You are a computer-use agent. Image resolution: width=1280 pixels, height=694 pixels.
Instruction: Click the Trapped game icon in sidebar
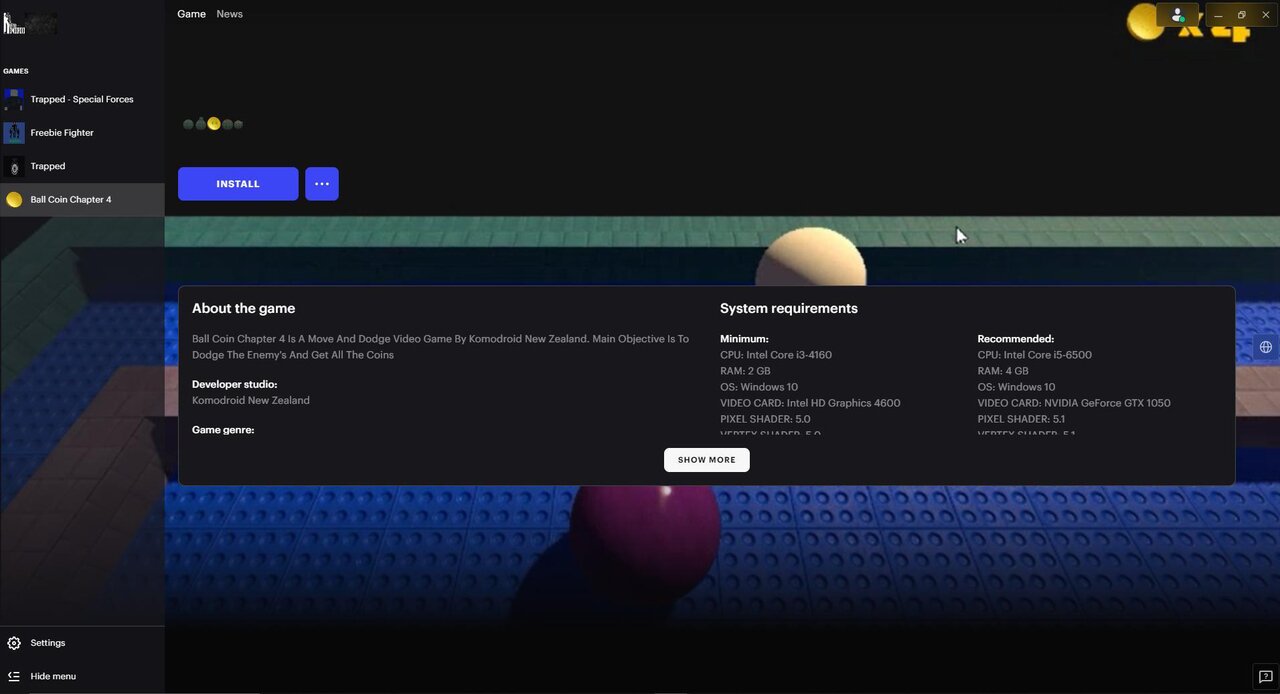coord(14,166)
